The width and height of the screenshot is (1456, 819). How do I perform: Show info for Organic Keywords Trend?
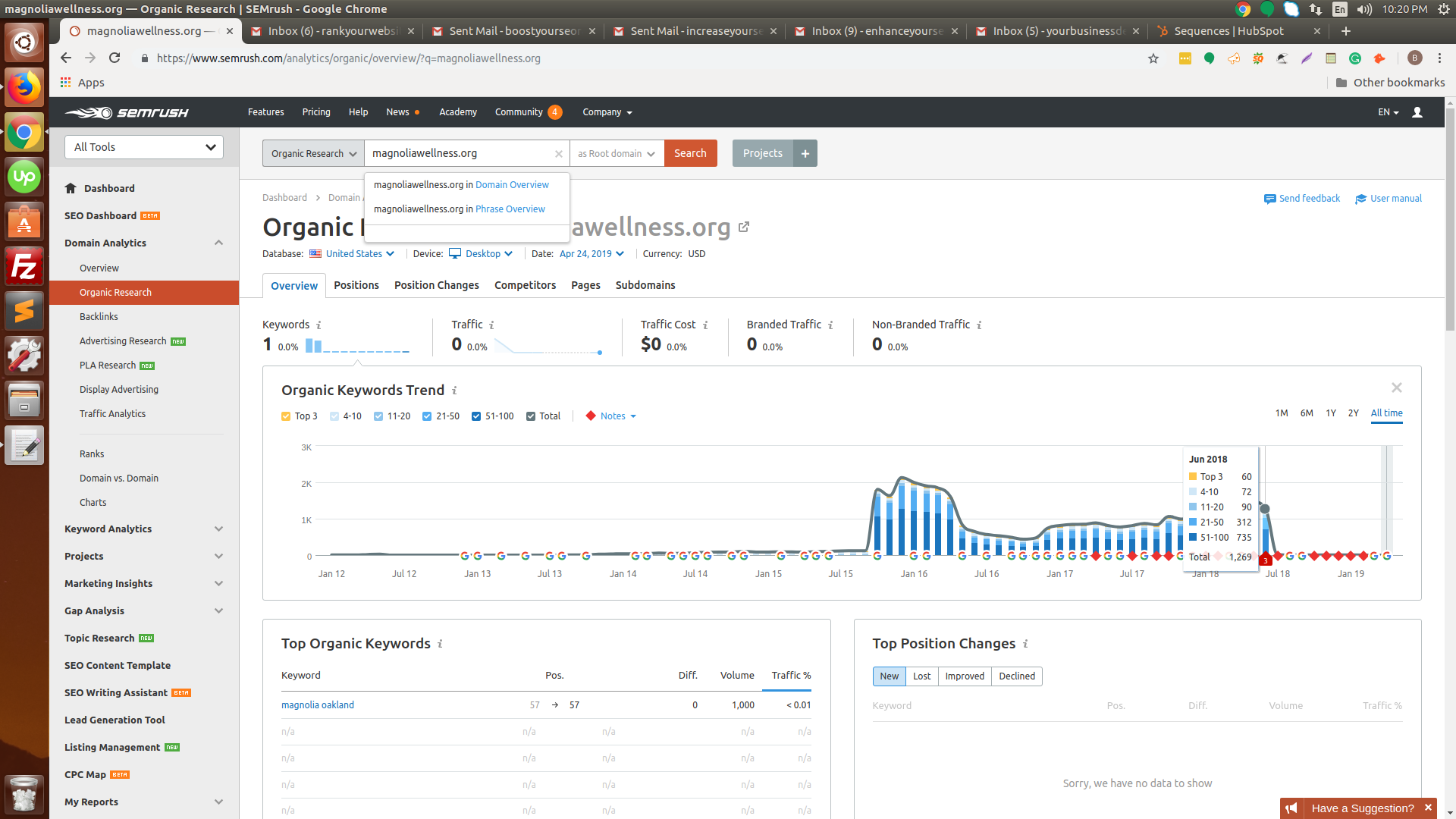click(454, 391)
